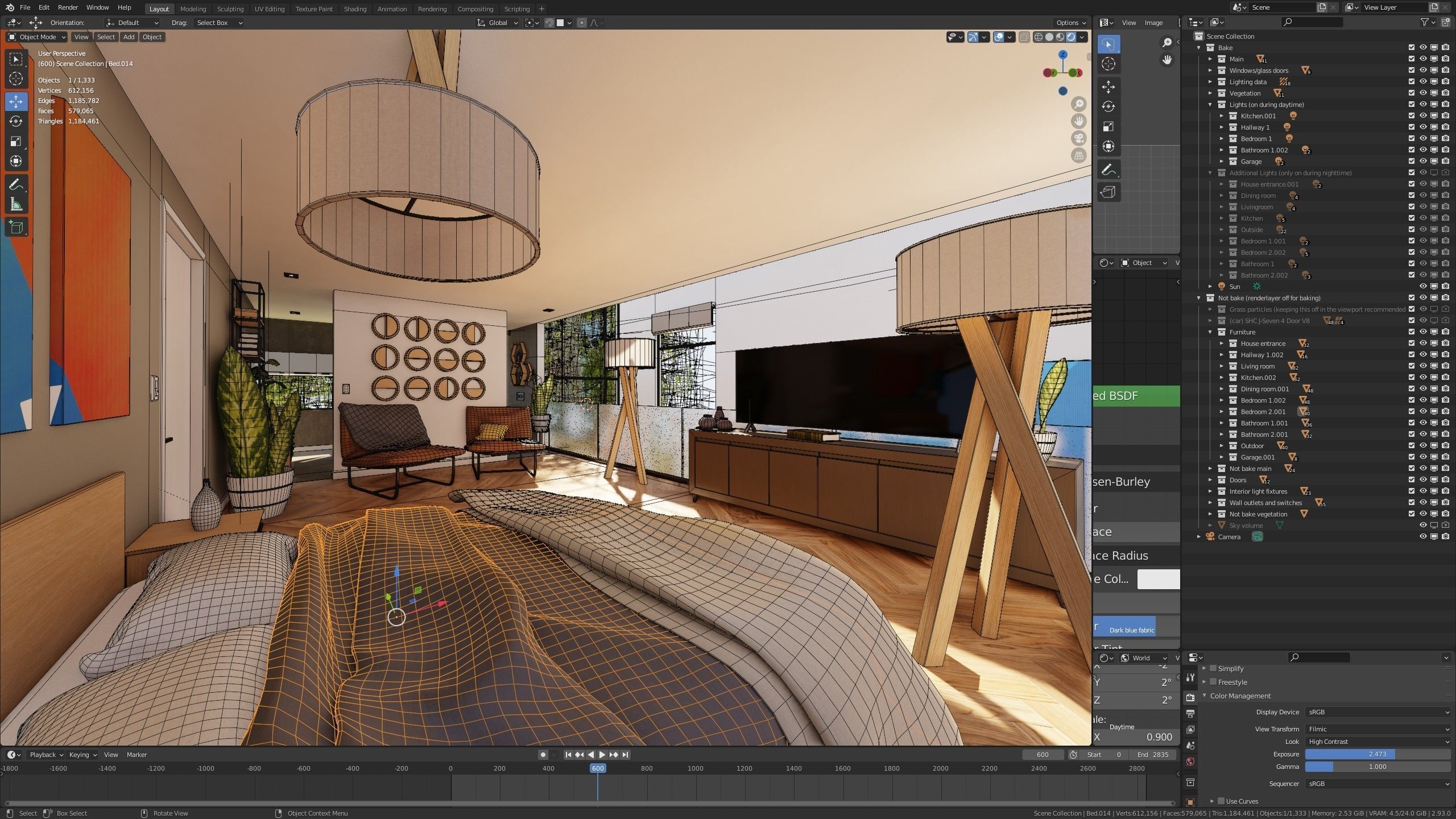
Task: Jump to the end frame button
Action: click(x=625, y=755)
